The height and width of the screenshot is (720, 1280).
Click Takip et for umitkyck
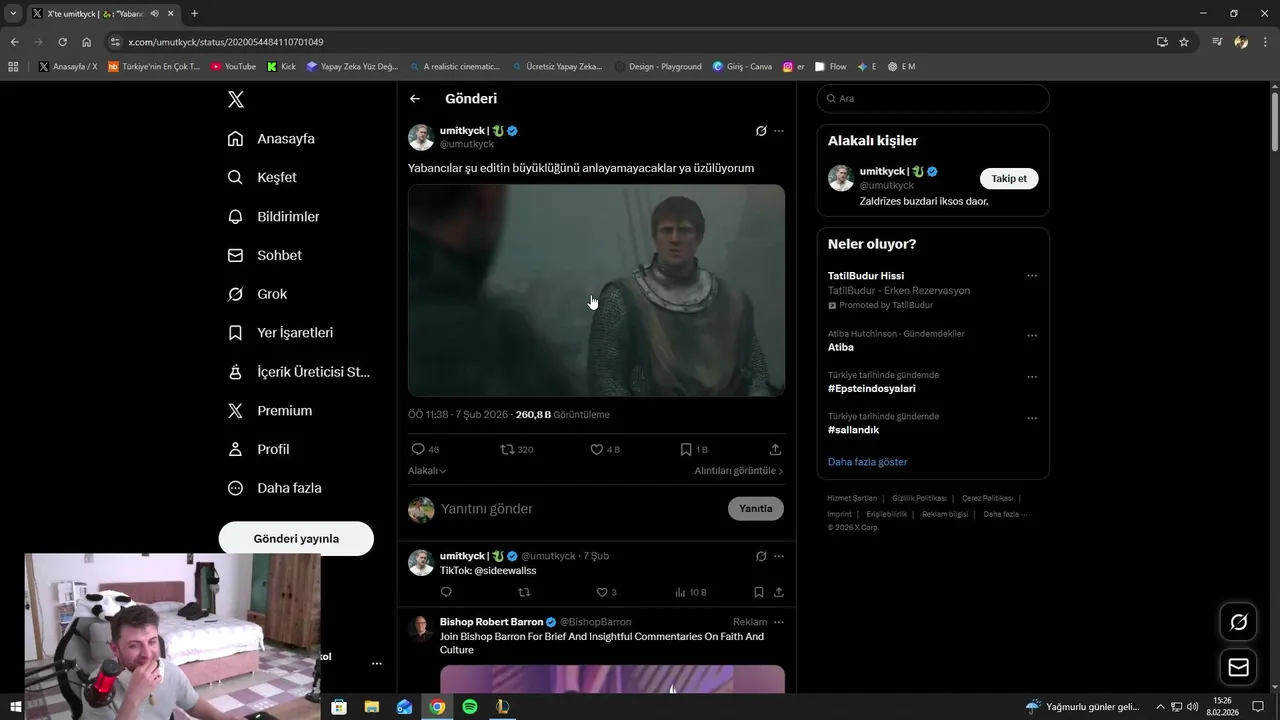pos(1009,178)
